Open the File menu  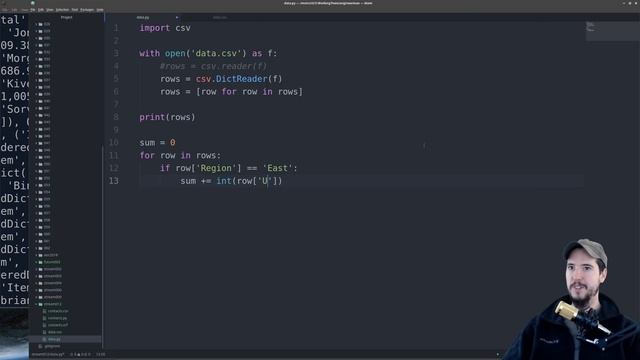pyautogui.click(x=33, y=10)
